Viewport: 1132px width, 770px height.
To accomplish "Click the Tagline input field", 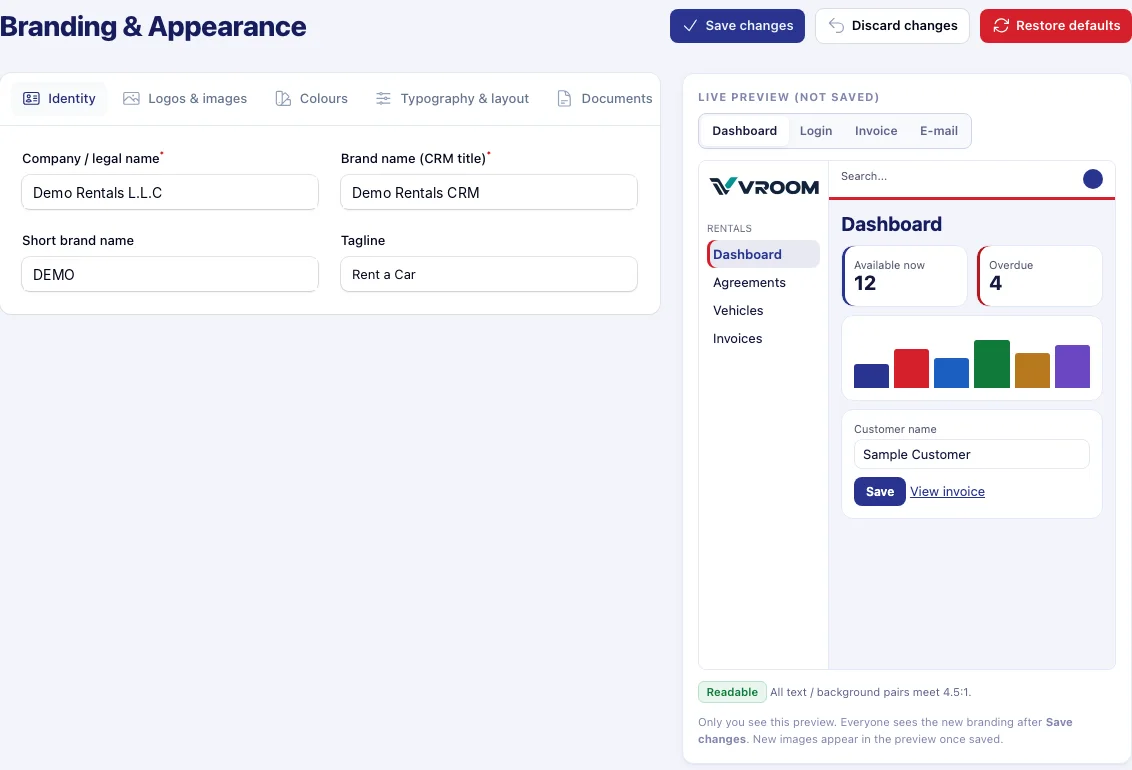I will pyautogui.click(x=489, y=274).
